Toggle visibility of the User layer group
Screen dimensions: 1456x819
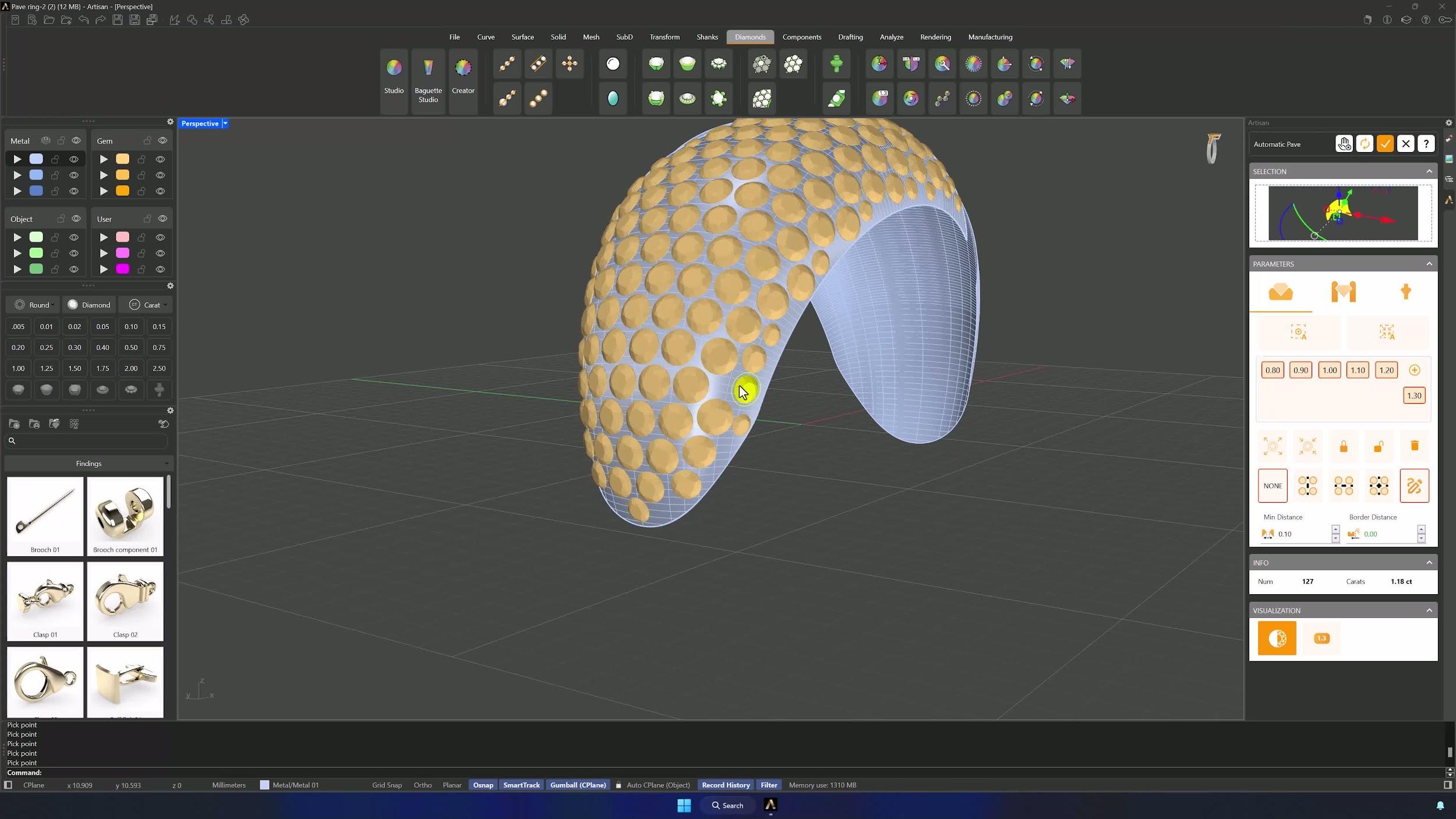pyautogui.click(x=162, y=218)
